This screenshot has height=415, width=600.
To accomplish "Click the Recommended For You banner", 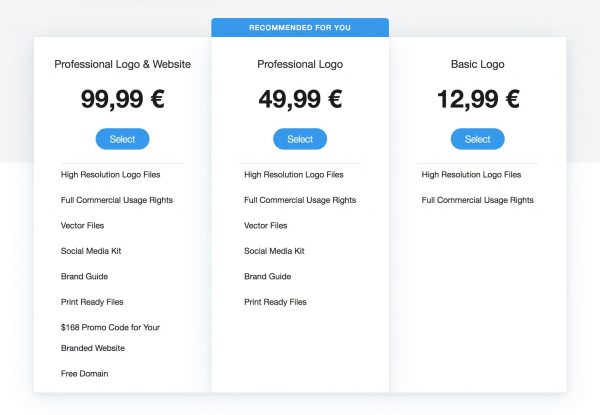I will click(x=300, y=28).
